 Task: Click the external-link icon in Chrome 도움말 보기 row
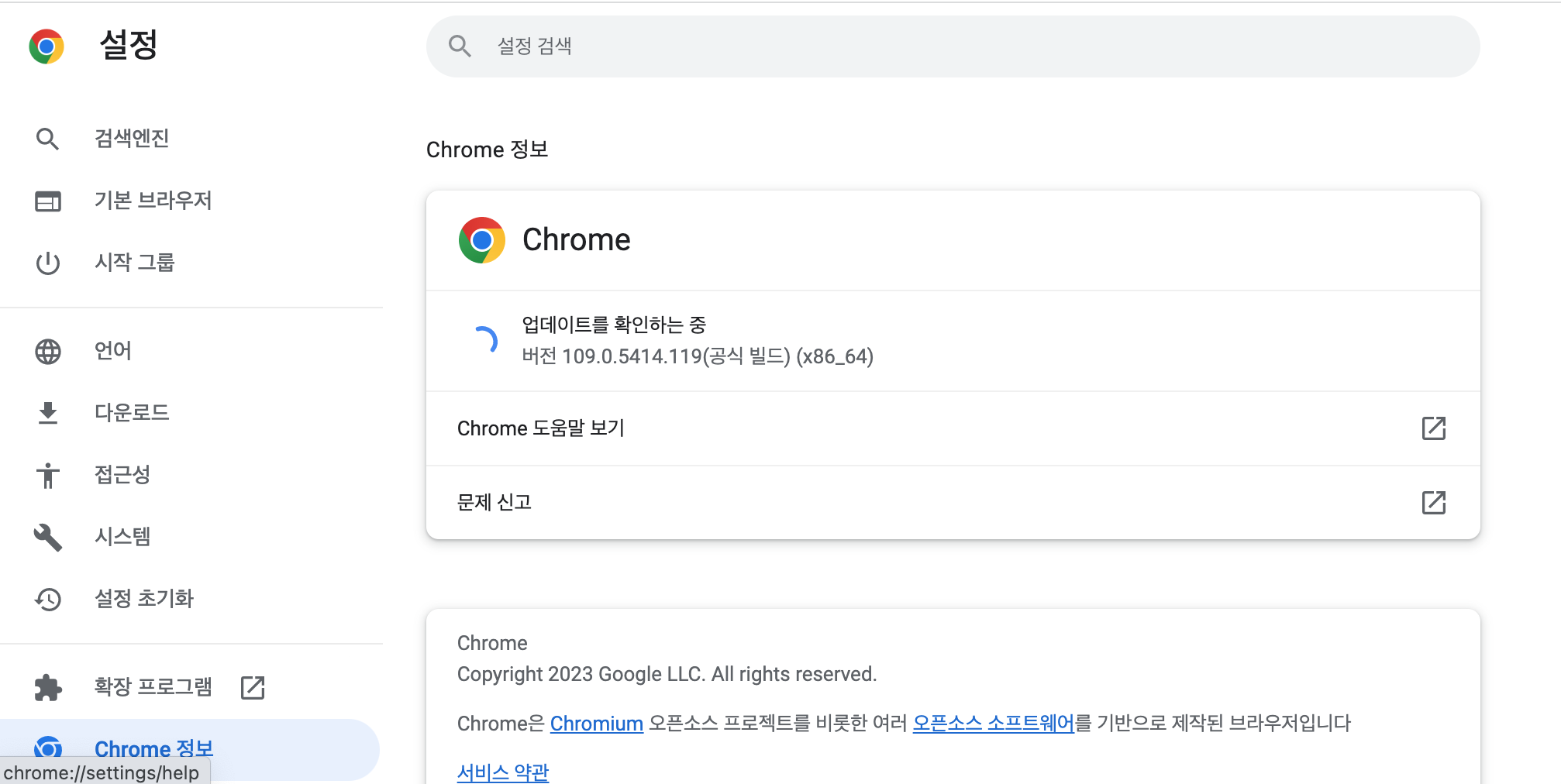tap(1434, 428)
